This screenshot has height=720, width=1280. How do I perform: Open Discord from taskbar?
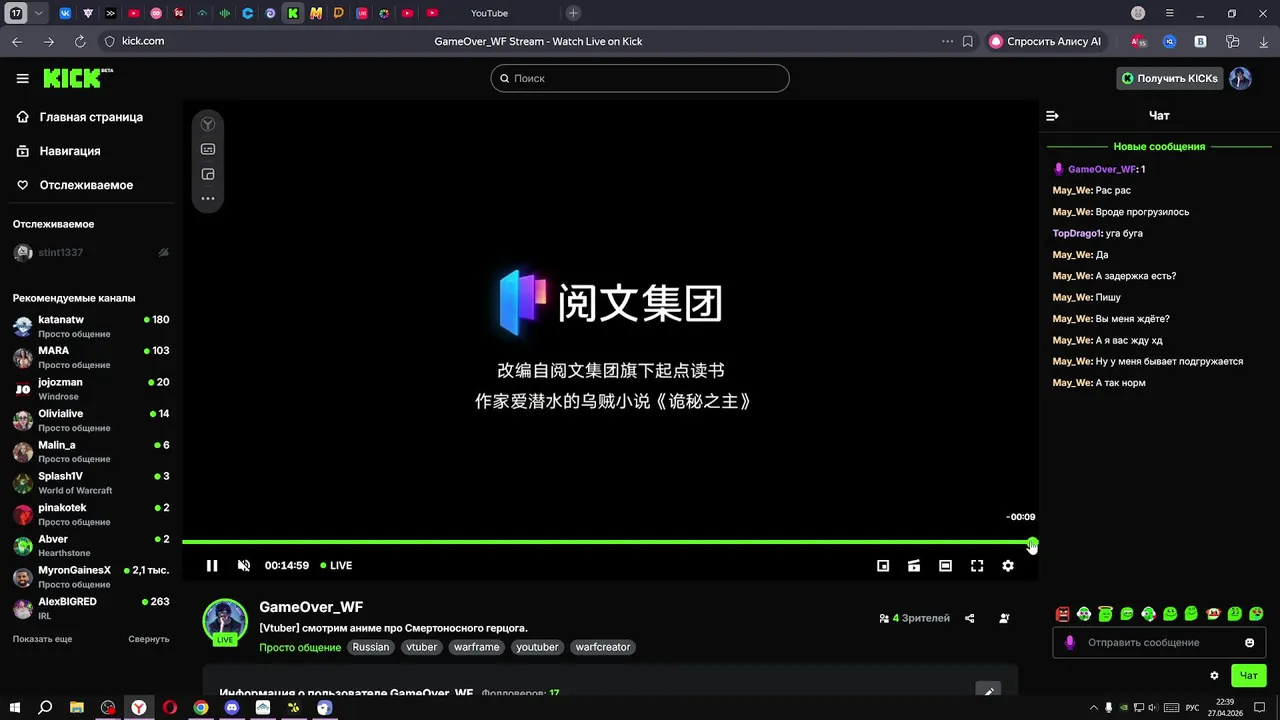point(232,707)
